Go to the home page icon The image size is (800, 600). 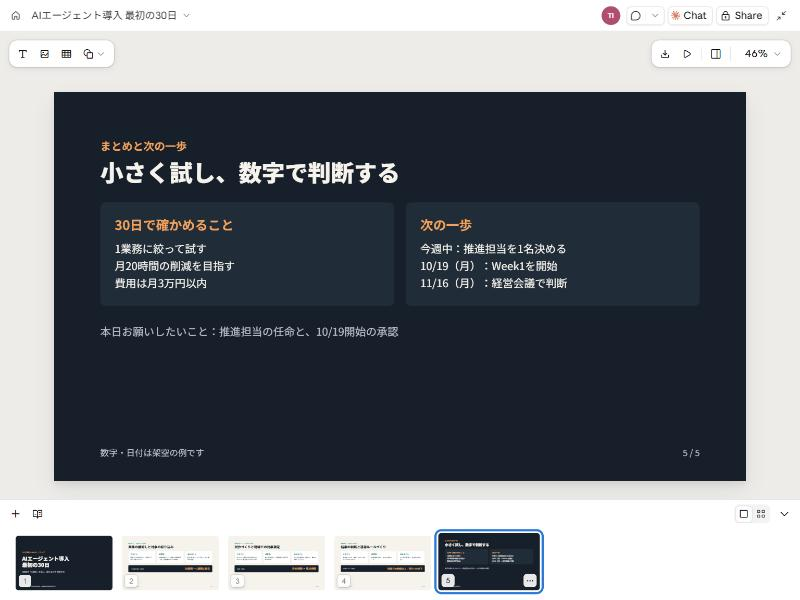click(x=16, y=15)
